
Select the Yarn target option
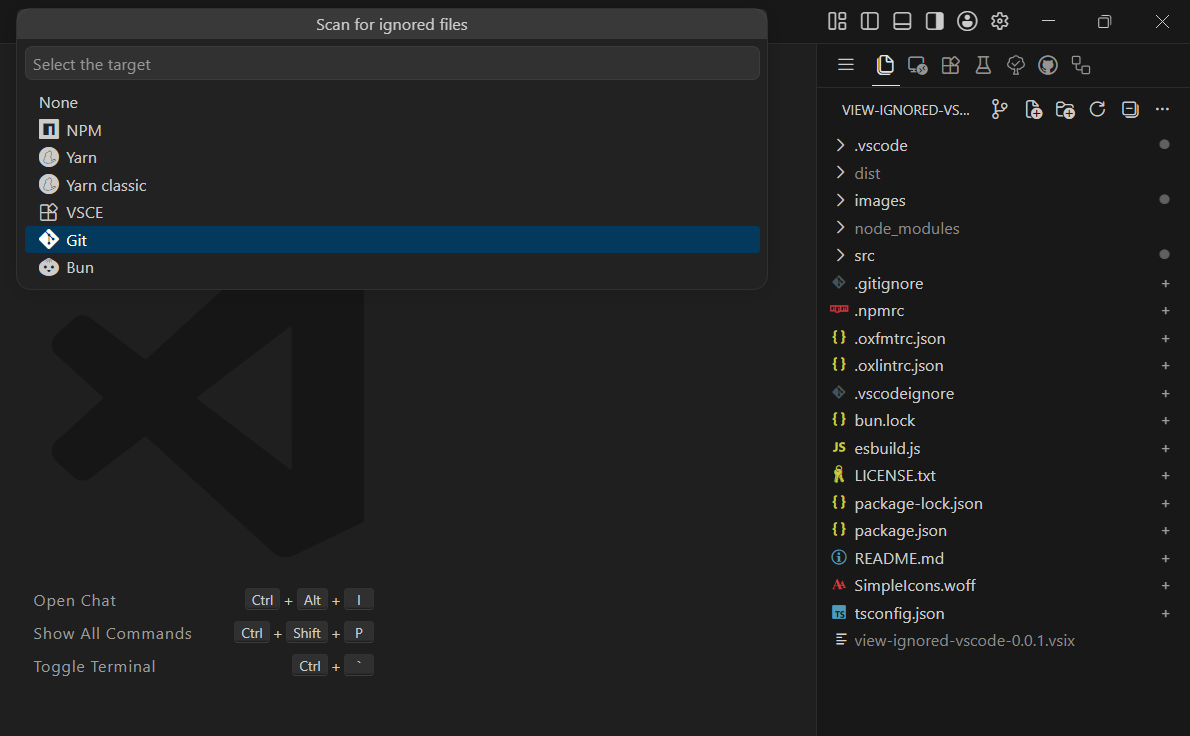[x=392, y=158]
